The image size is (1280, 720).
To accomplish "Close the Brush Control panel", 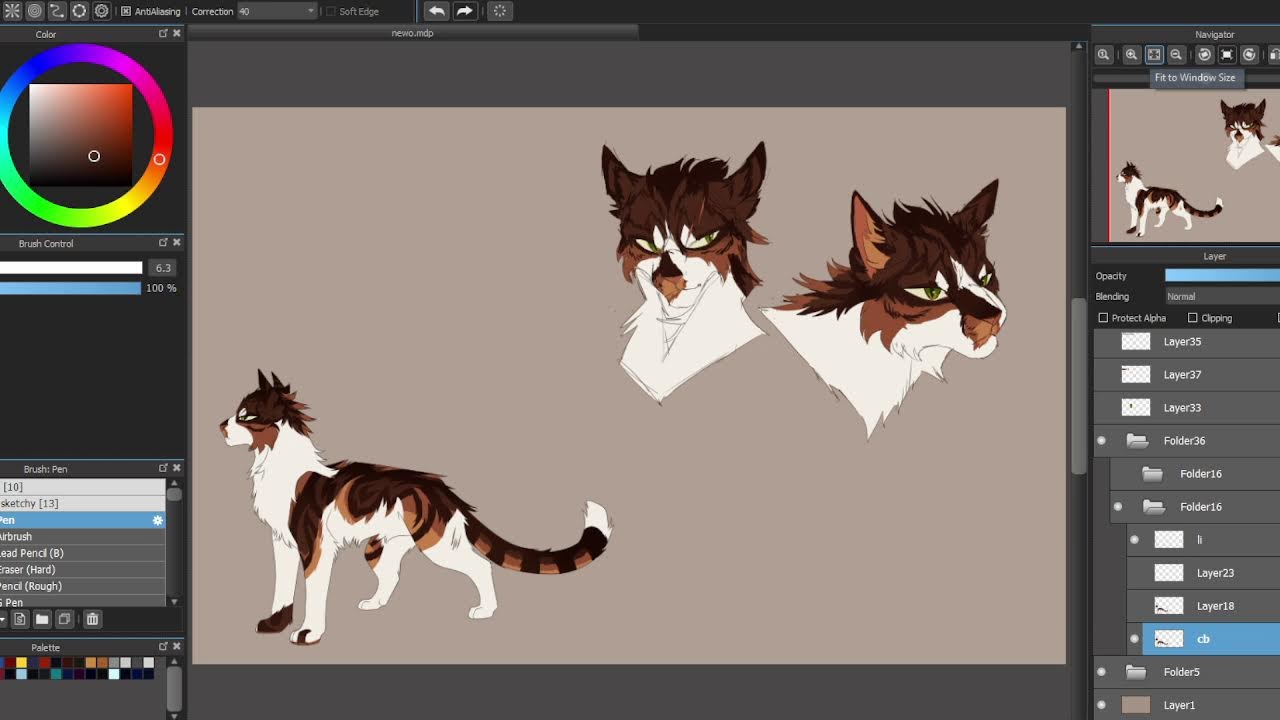I will [177, 242].
